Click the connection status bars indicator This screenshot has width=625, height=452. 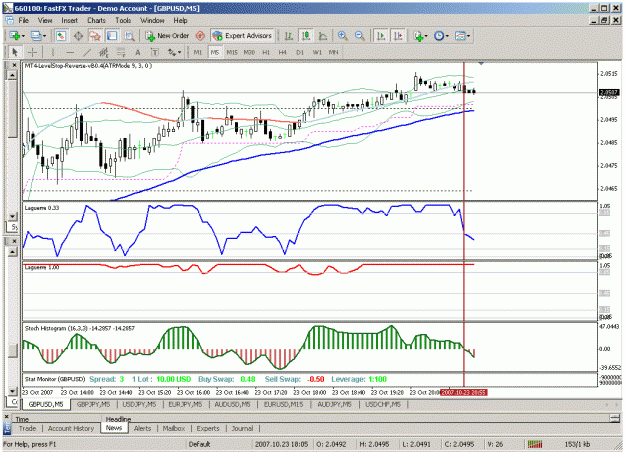click(x=535, y=444)
